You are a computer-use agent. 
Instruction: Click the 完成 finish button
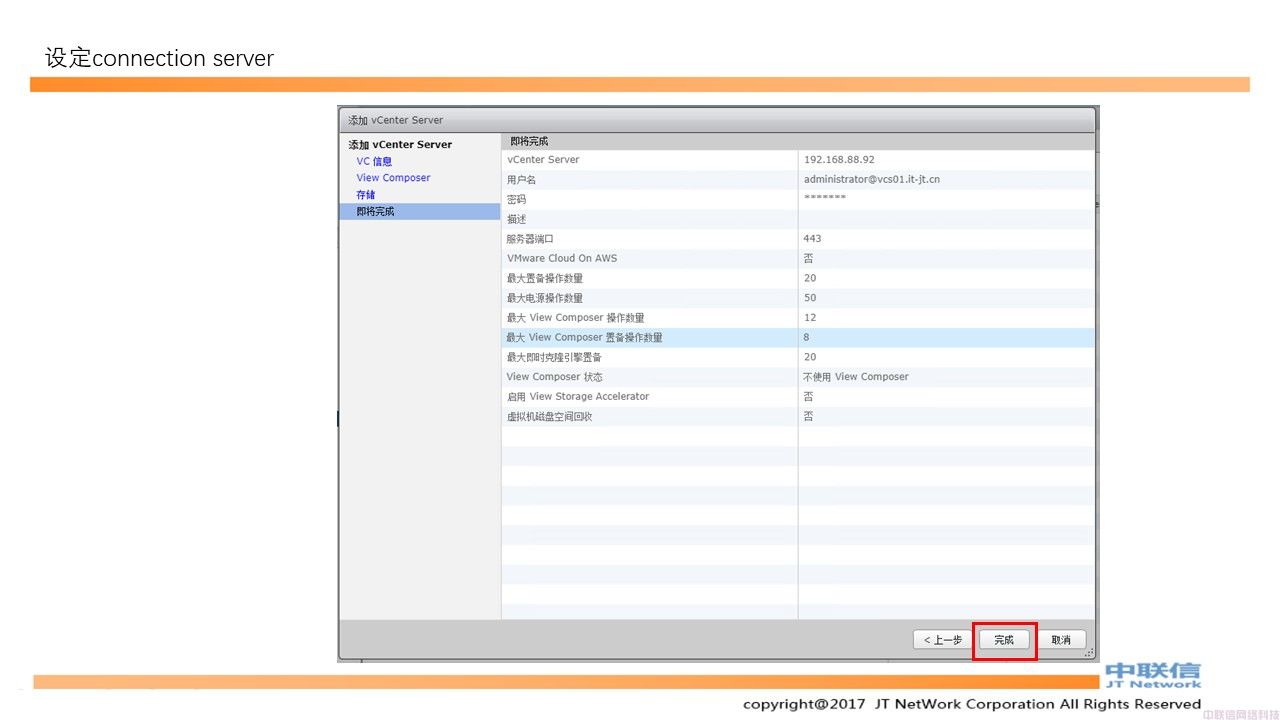tap(1004, 640)
